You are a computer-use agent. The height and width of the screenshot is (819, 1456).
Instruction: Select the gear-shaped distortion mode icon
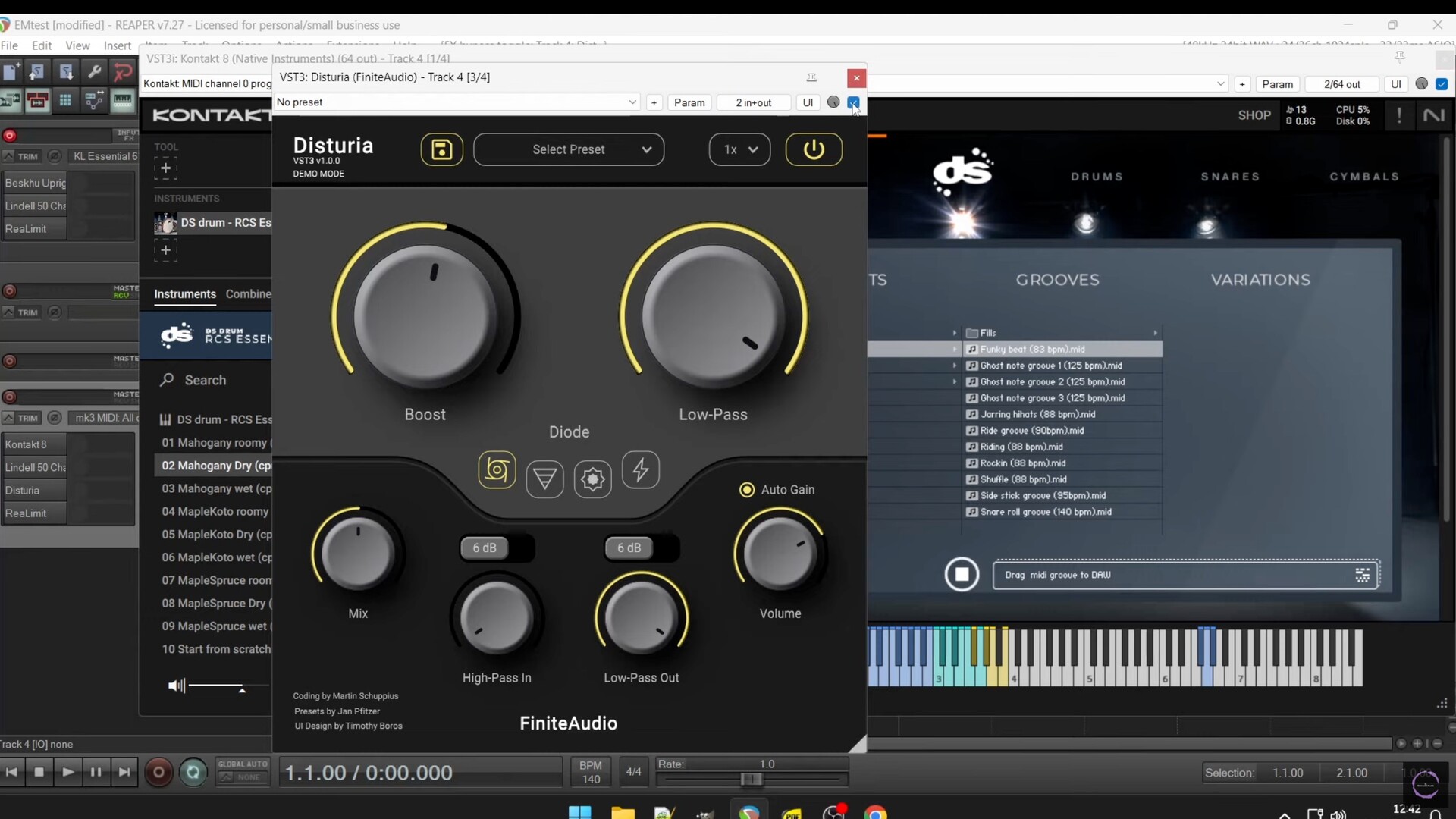click(x=592, y=479)
